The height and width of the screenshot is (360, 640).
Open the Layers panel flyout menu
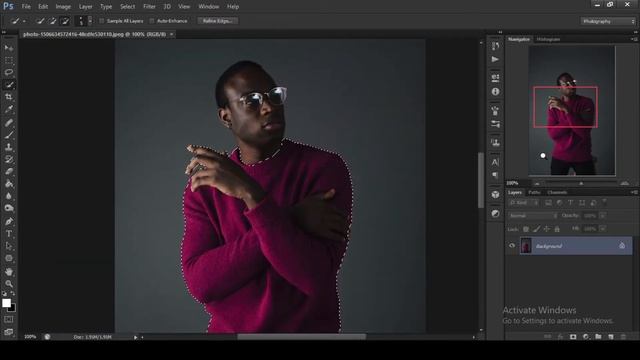point(634,192)
